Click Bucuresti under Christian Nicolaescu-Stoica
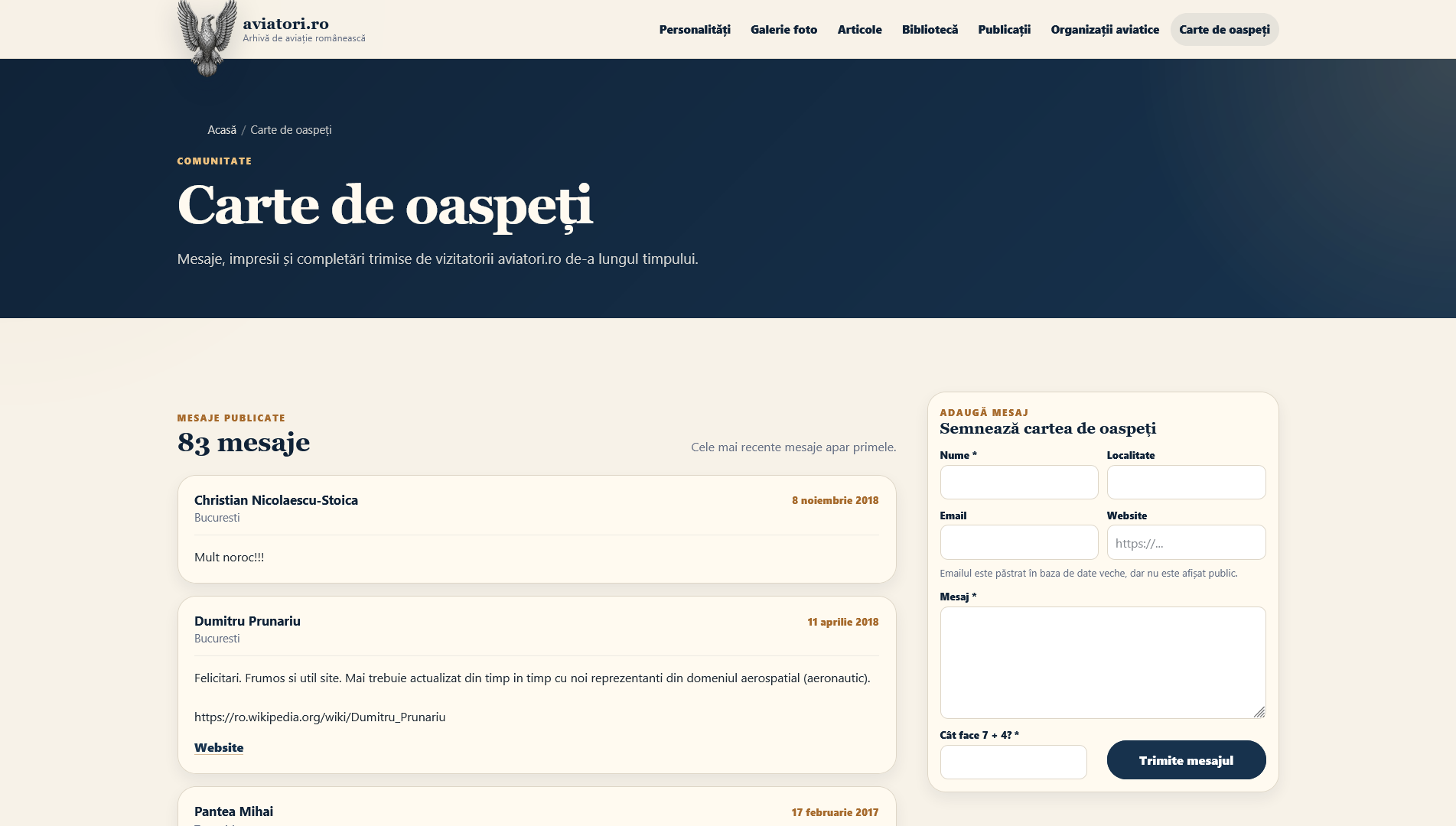Screen dimensions: 1456x826 coord(217,518)
